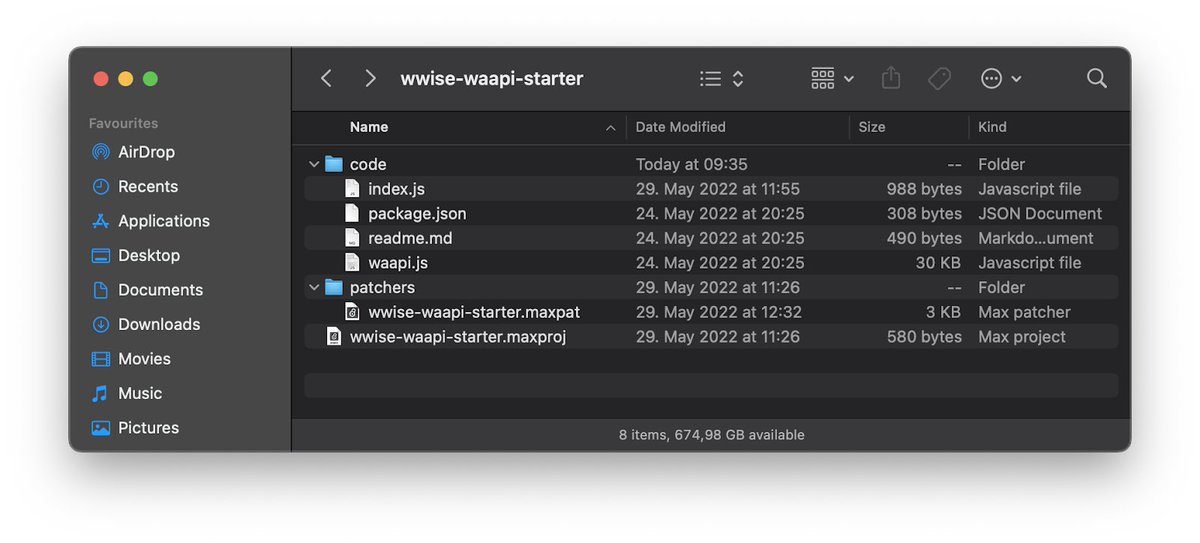Click the Pictures sidebar icon
Viewport: 1200px width, 543px height.
coord(100,428)
